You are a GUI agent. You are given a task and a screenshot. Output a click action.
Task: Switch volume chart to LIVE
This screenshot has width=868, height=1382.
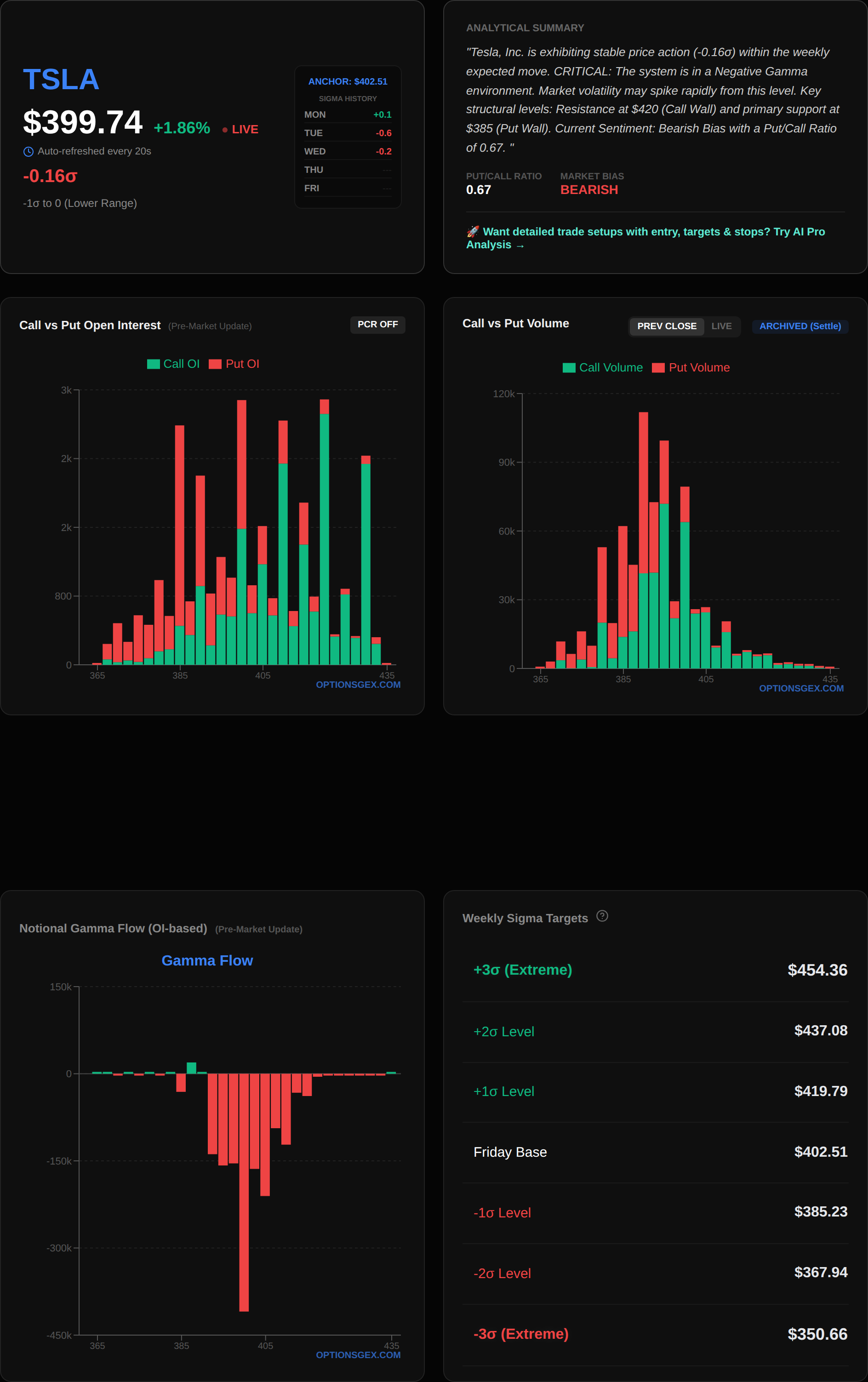tap(721, 326)
